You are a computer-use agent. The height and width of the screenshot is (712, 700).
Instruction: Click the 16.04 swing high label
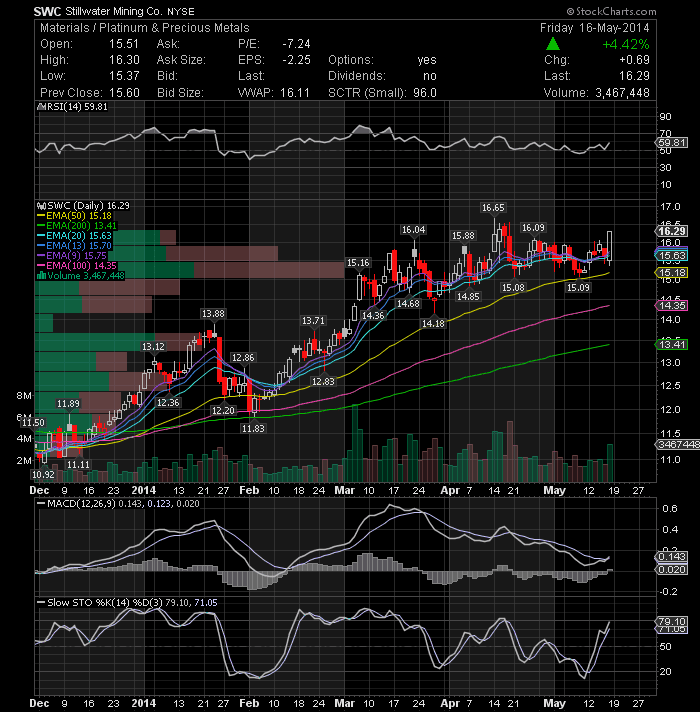click(413, 230)
